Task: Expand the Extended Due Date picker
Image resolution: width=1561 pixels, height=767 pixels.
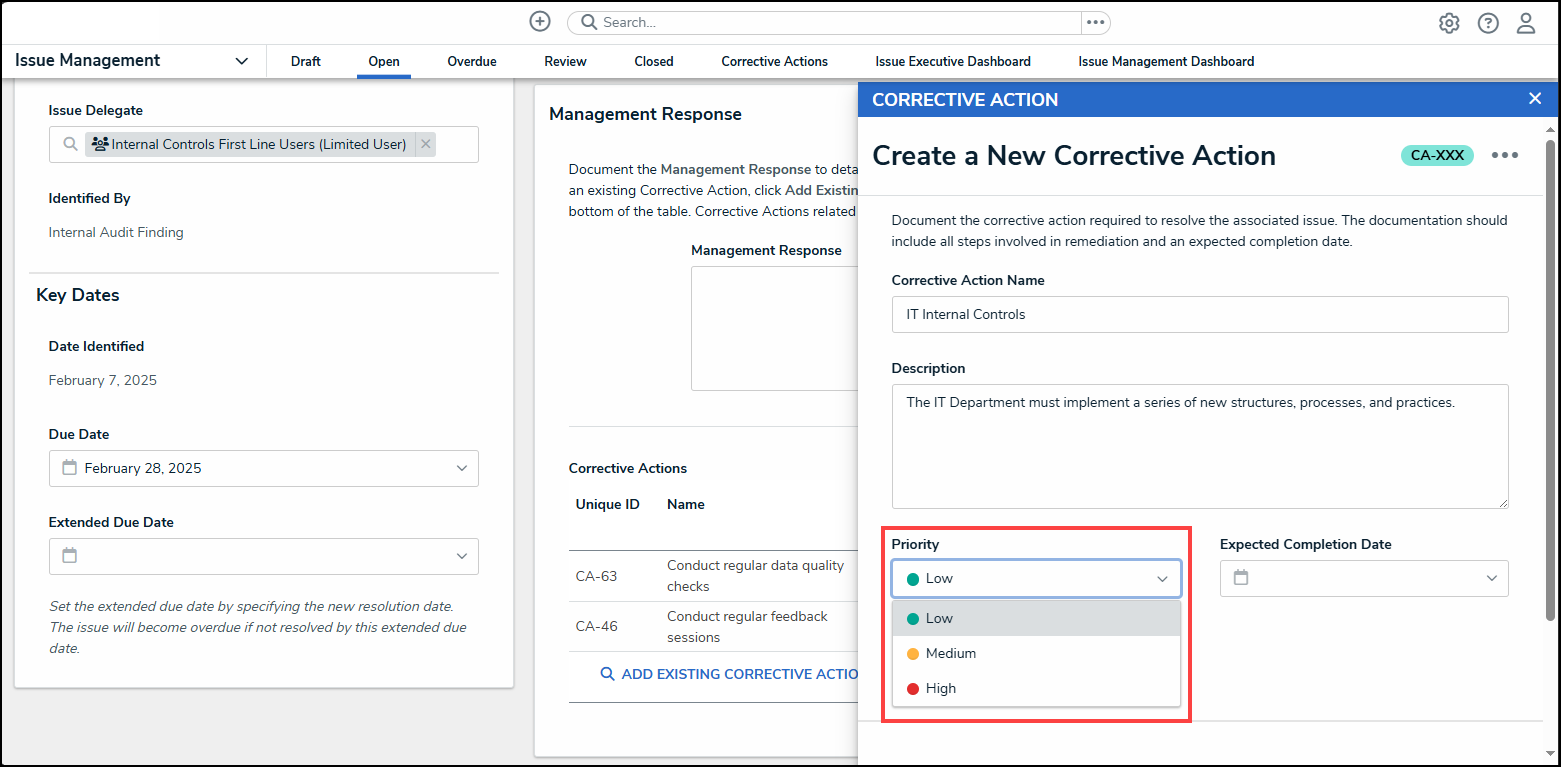Action: (x=461, y=556)
